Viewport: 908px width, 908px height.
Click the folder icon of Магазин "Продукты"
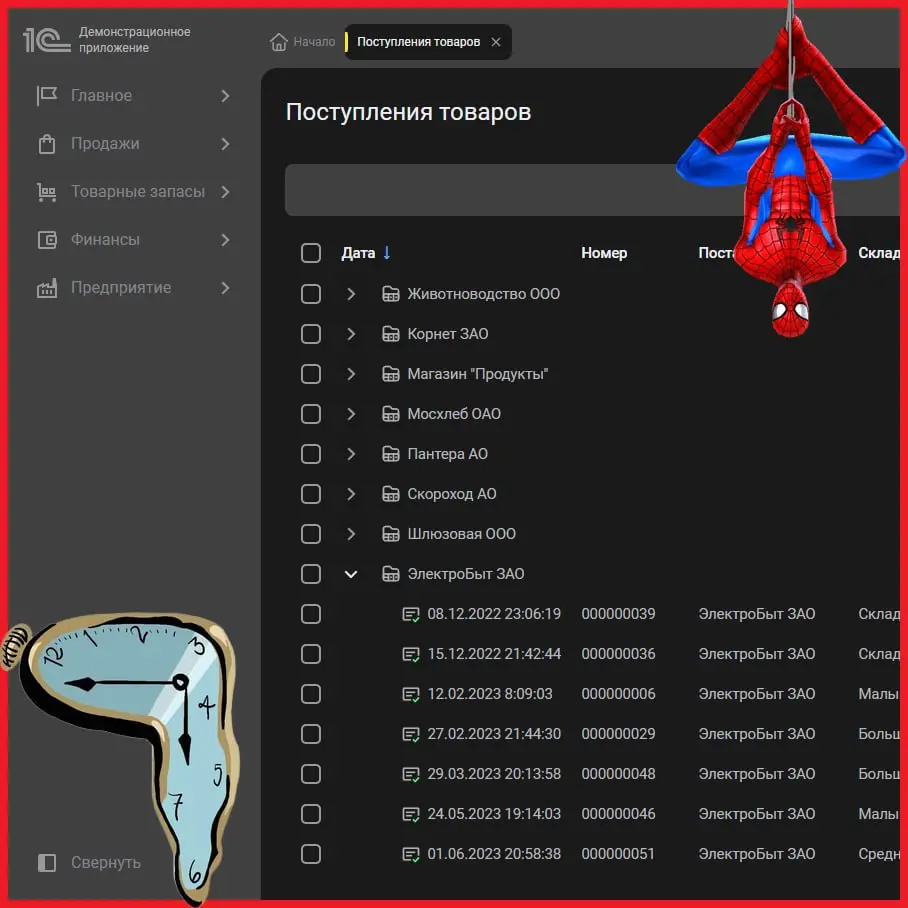[x=391, y=374]
